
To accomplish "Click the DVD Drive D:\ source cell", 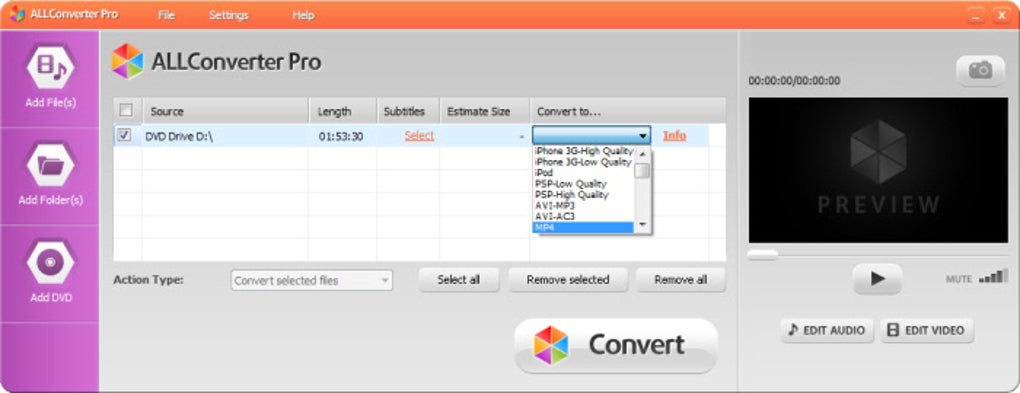I will click(225, 136).
